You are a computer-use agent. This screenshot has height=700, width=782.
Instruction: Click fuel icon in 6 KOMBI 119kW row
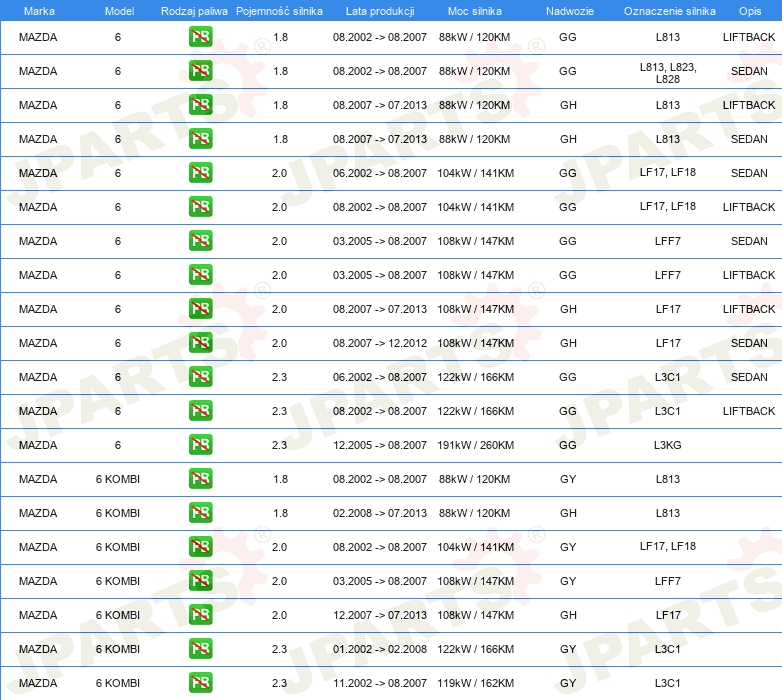coord(200,683)
